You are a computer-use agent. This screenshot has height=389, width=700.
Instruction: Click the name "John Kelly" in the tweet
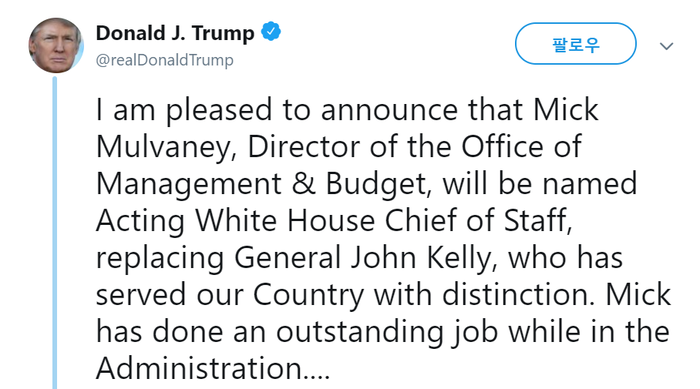point(421,258)
